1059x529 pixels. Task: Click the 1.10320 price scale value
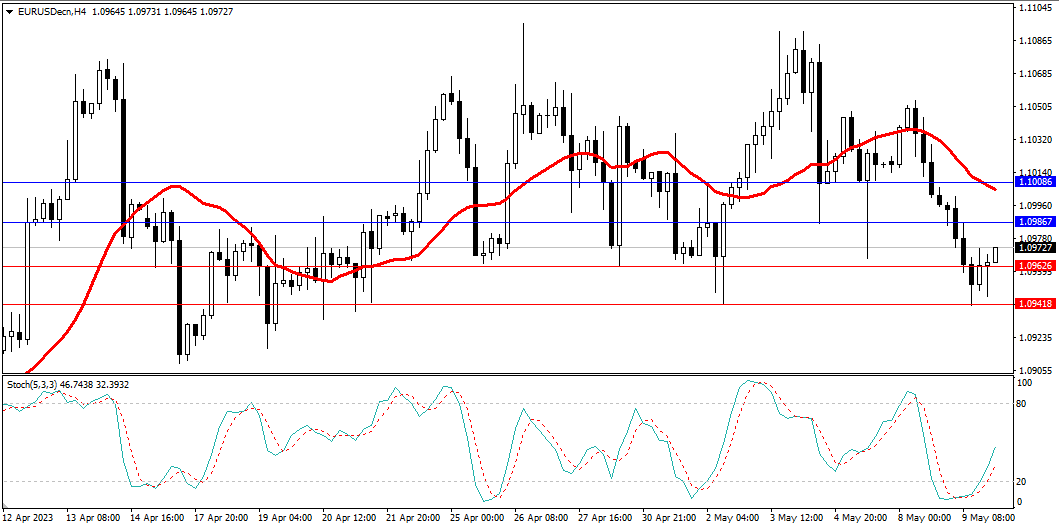(1033, 140)
